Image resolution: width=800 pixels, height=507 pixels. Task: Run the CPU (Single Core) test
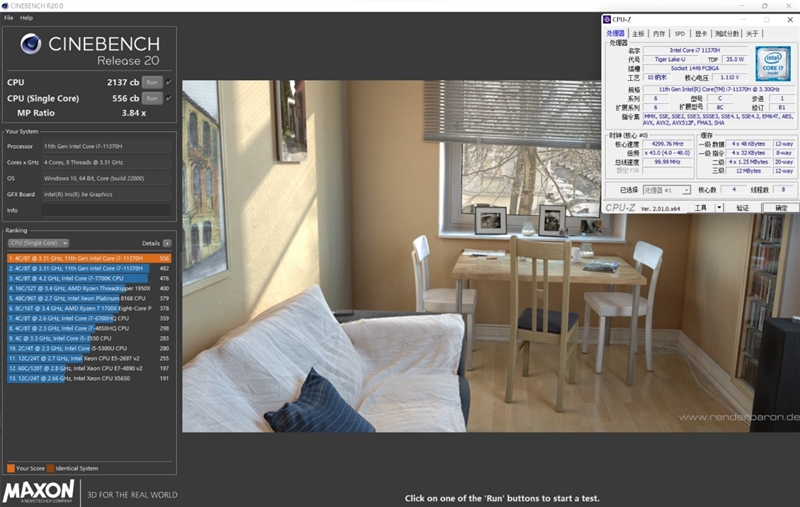point(152,98)
